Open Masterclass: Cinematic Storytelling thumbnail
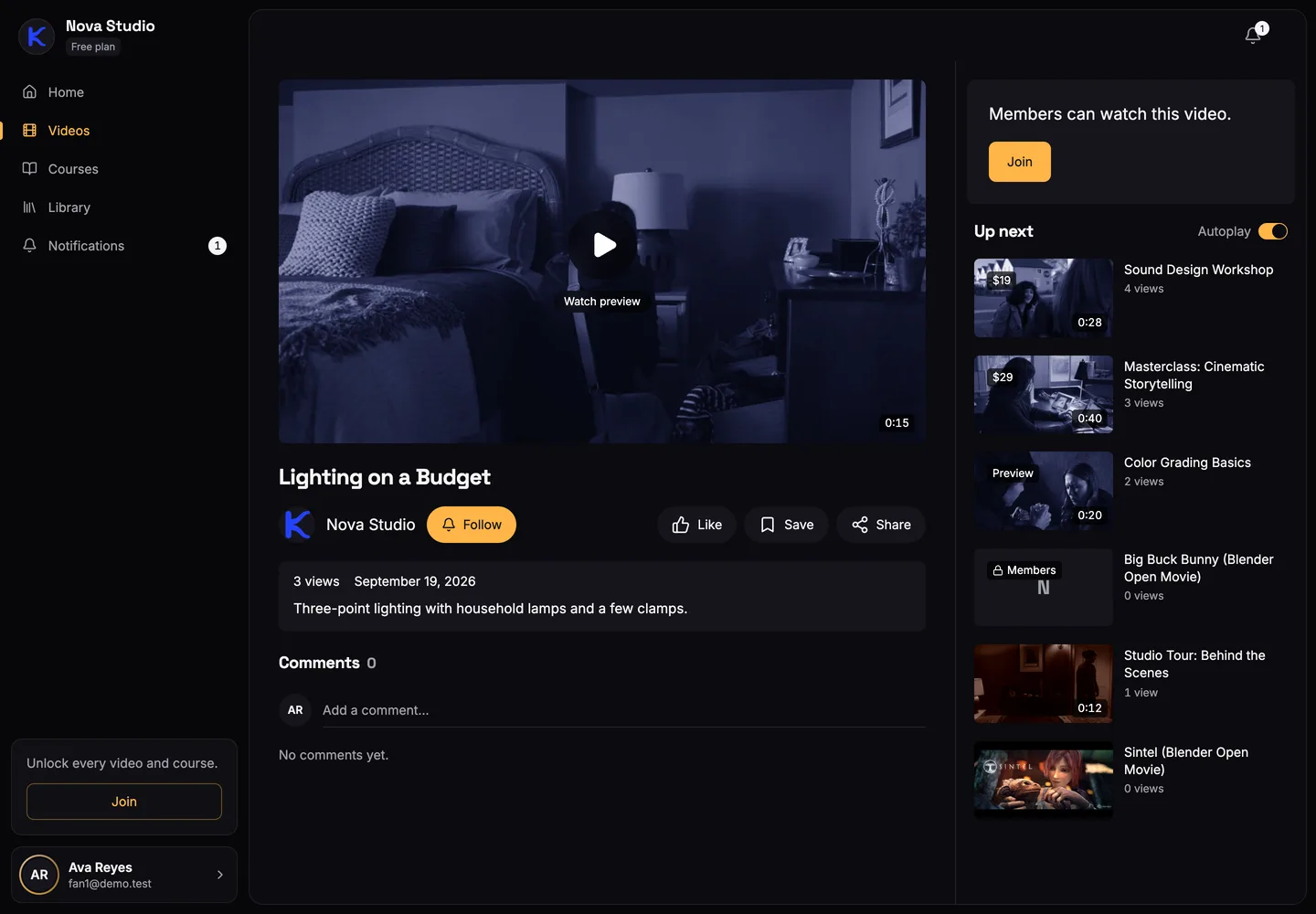Screen dimensions: 1316x914 pyautogui.click(x=1044, y=395)
